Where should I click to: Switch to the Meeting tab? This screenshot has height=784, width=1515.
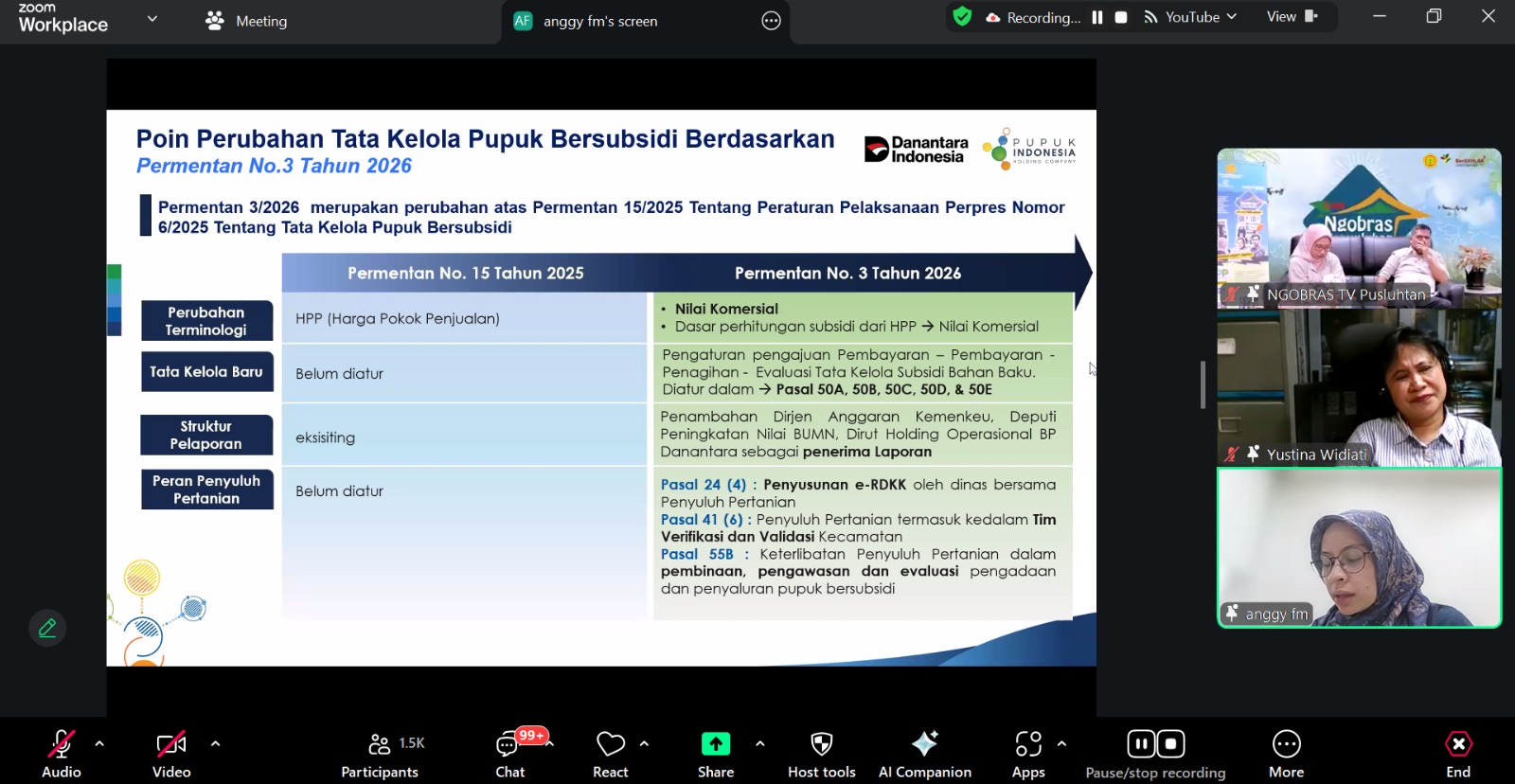coord(246,21)
